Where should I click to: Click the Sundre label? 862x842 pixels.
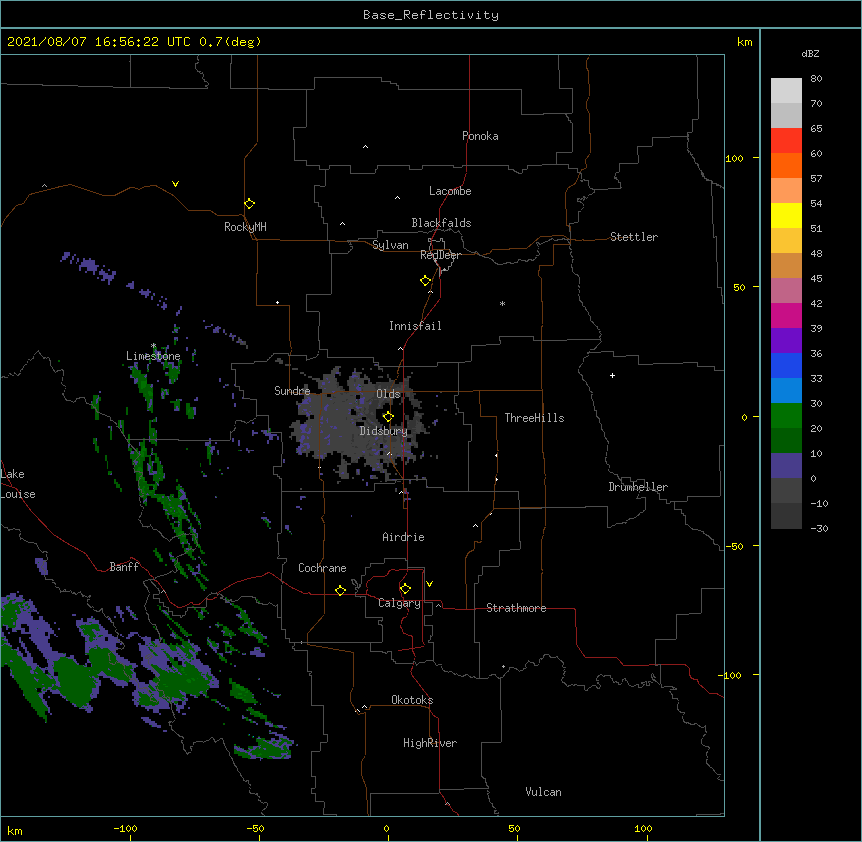tap(292, 391)
